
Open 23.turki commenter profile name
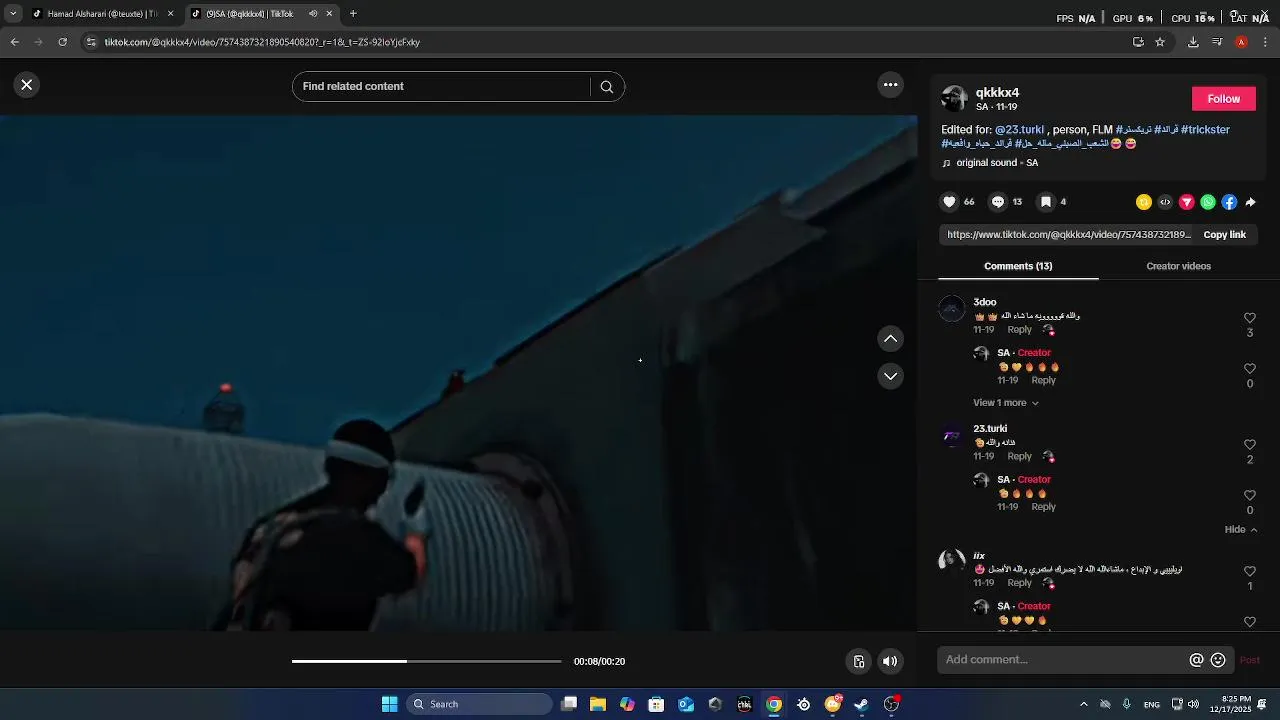pyautogui.click(x=990, y=429)
